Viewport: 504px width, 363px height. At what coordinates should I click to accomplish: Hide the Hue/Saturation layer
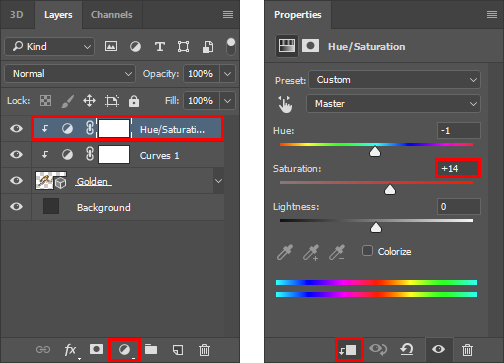point(16,128)
